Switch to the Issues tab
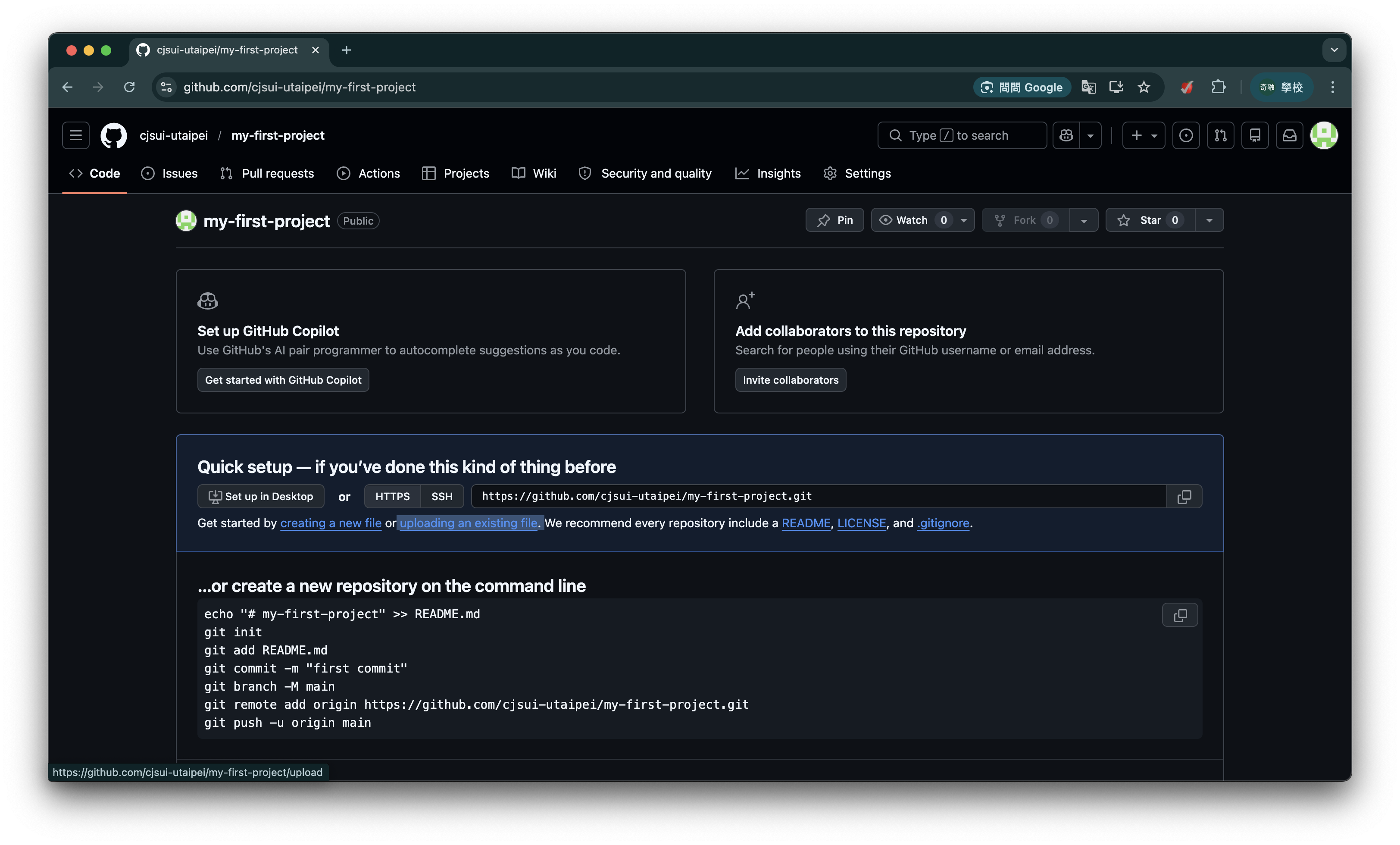This screenshot has width=1400, height=845. pos(169,173)
